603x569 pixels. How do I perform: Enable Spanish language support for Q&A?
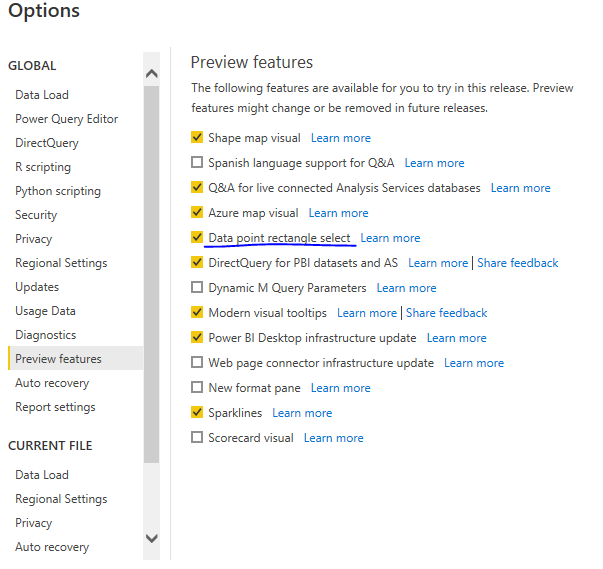tap(197, 162)
